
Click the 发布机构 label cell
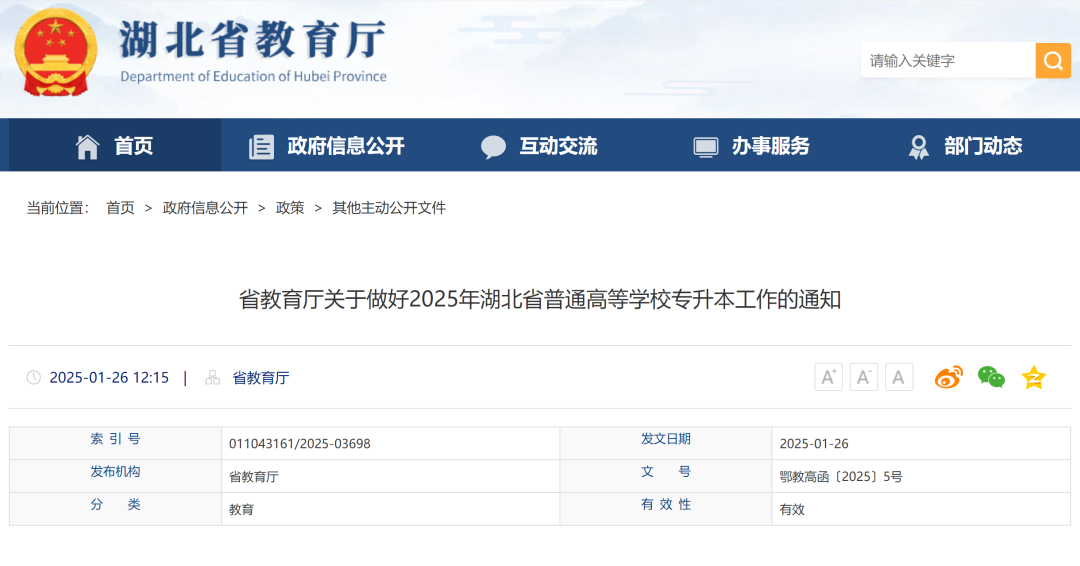[x=116, y=476]
